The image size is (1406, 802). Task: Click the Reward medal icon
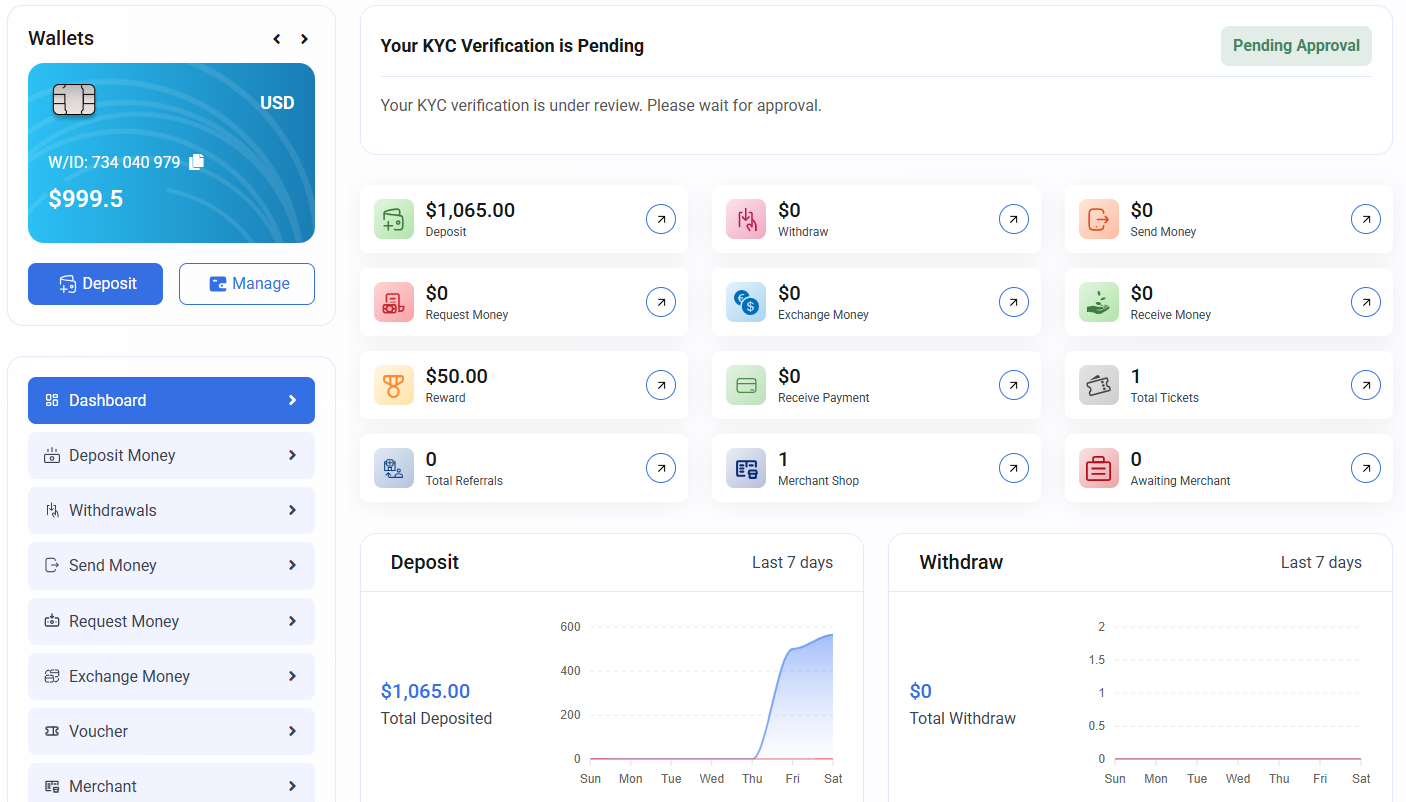394,385
